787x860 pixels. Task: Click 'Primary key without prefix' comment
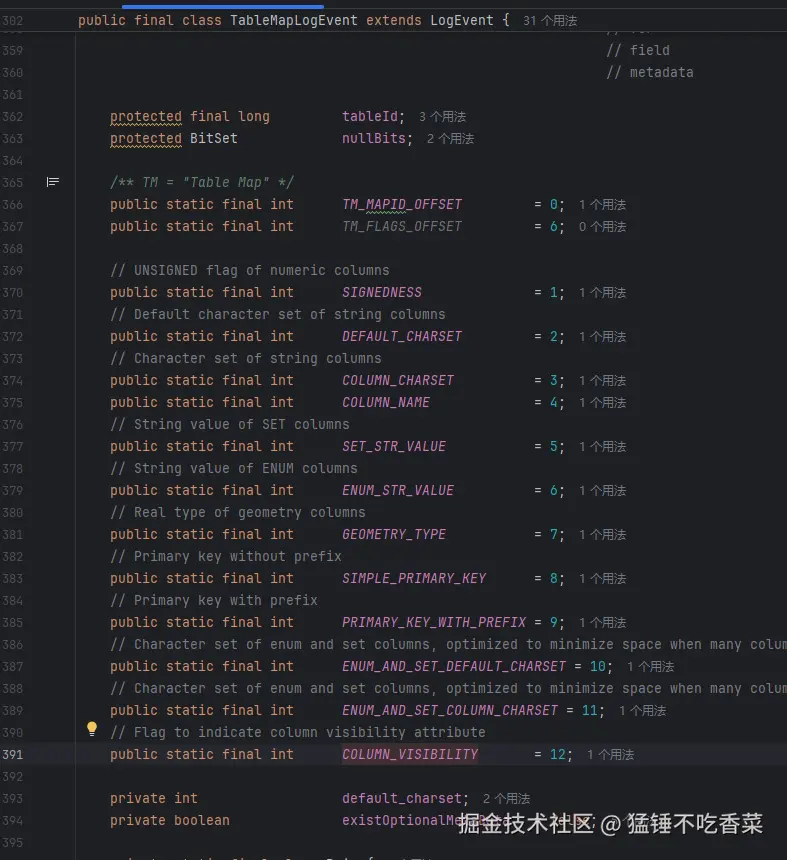[x=225, y=556]
